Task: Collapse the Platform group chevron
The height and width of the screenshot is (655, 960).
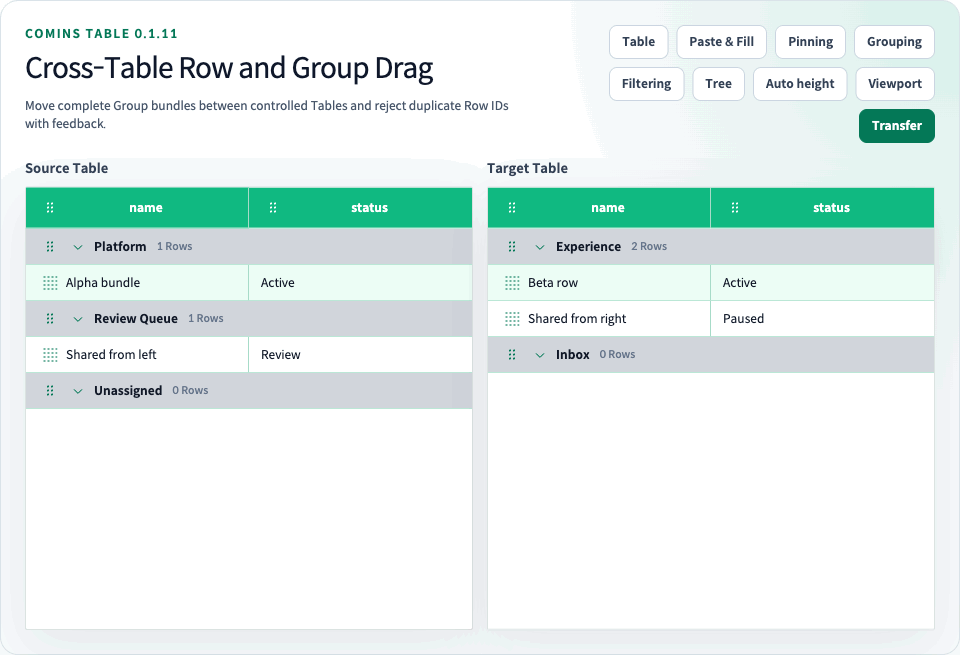Action: coord(78,247)
